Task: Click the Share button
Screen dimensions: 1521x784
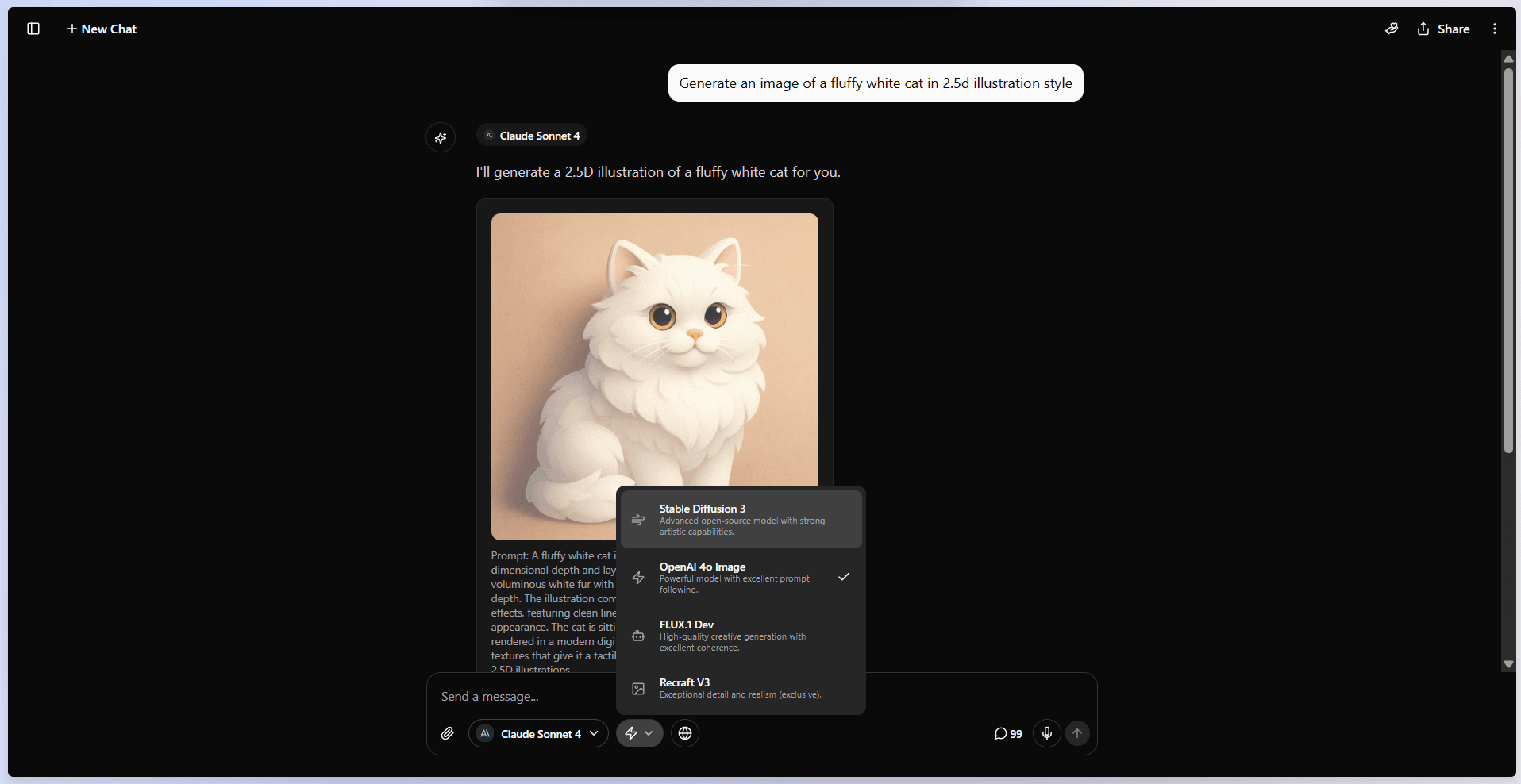Action: point(1443,29)
